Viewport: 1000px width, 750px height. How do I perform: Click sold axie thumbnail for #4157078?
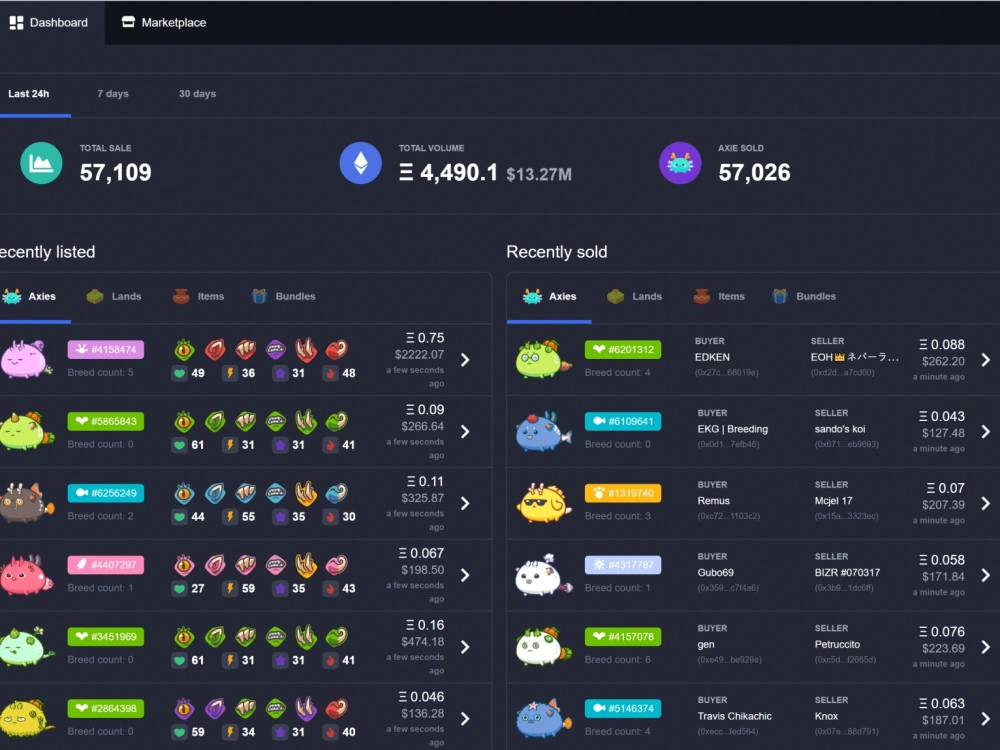[x=543, y=647]
